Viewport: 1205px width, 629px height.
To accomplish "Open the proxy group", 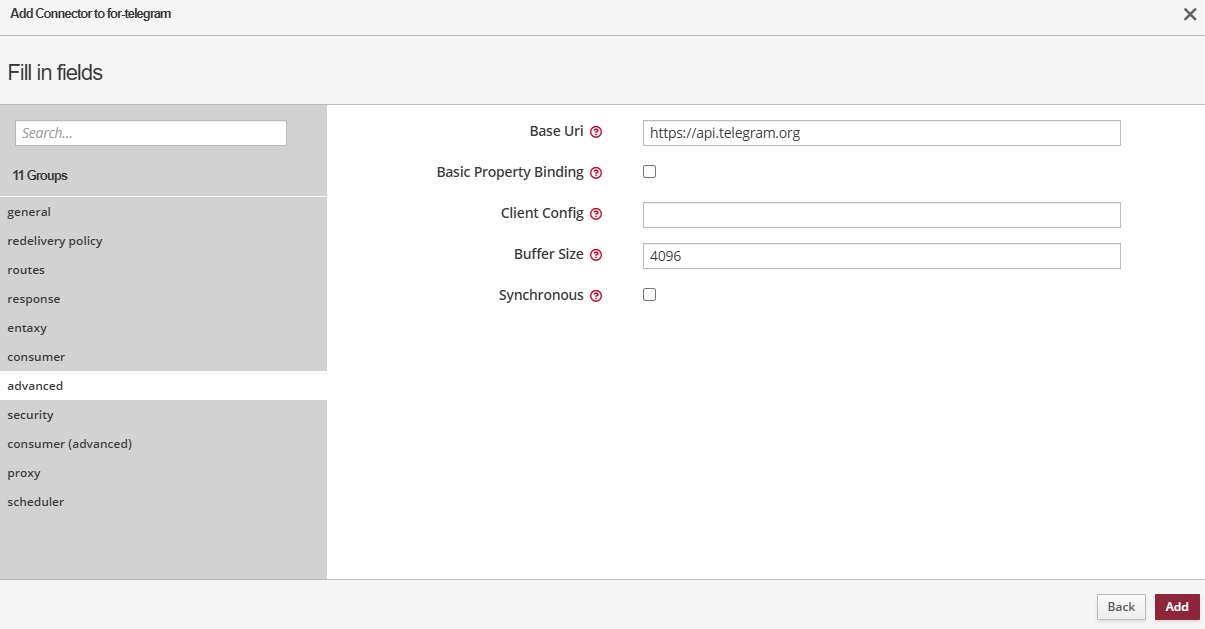I will pos(24,473).
